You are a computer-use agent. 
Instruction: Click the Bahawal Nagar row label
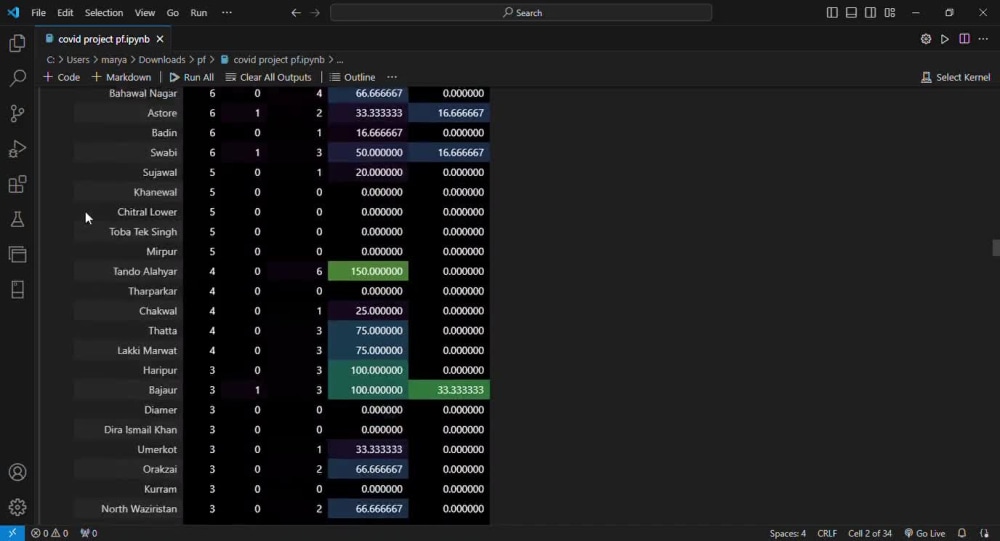tap(143, 93)
